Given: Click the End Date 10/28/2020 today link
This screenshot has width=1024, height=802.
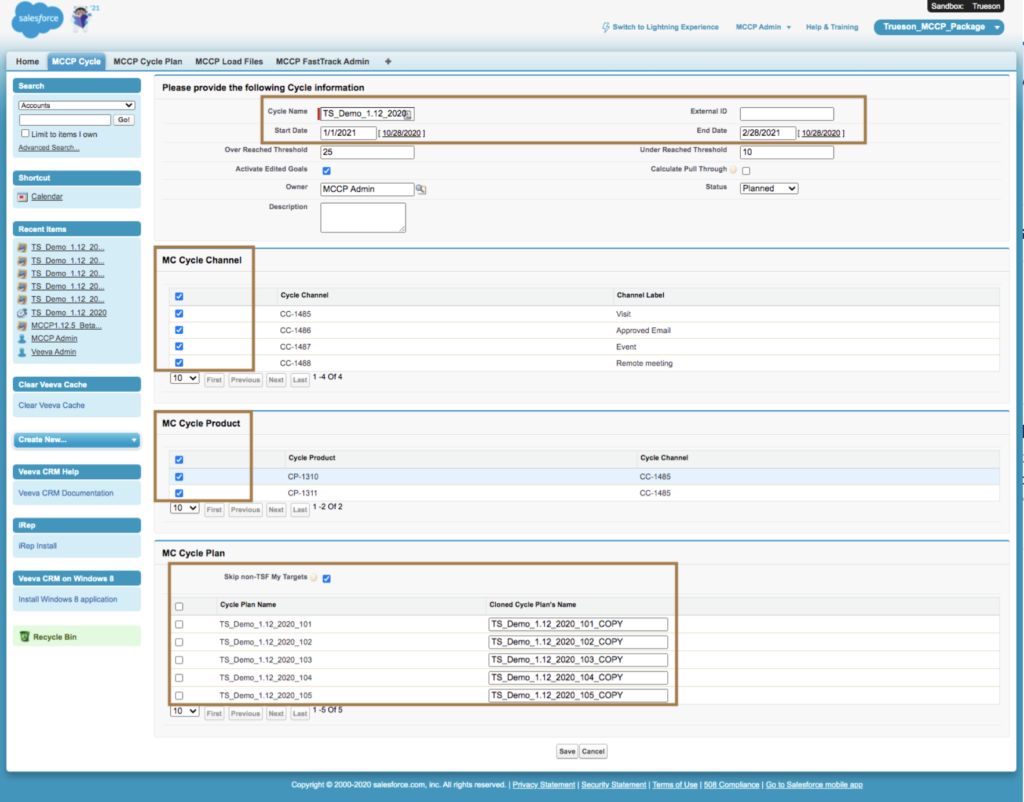Looking at the screenshot, I should point(821,133).
